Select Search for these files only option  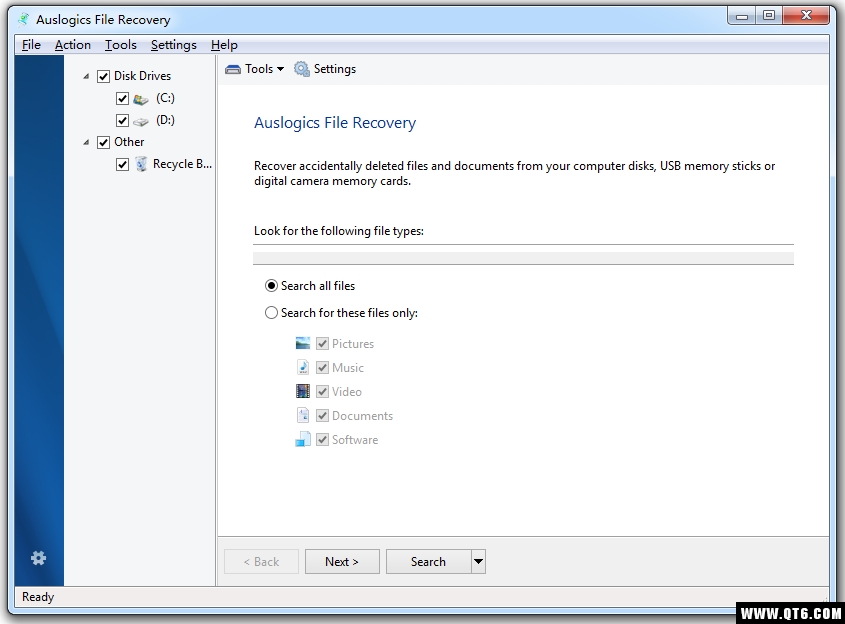[271, 313]
